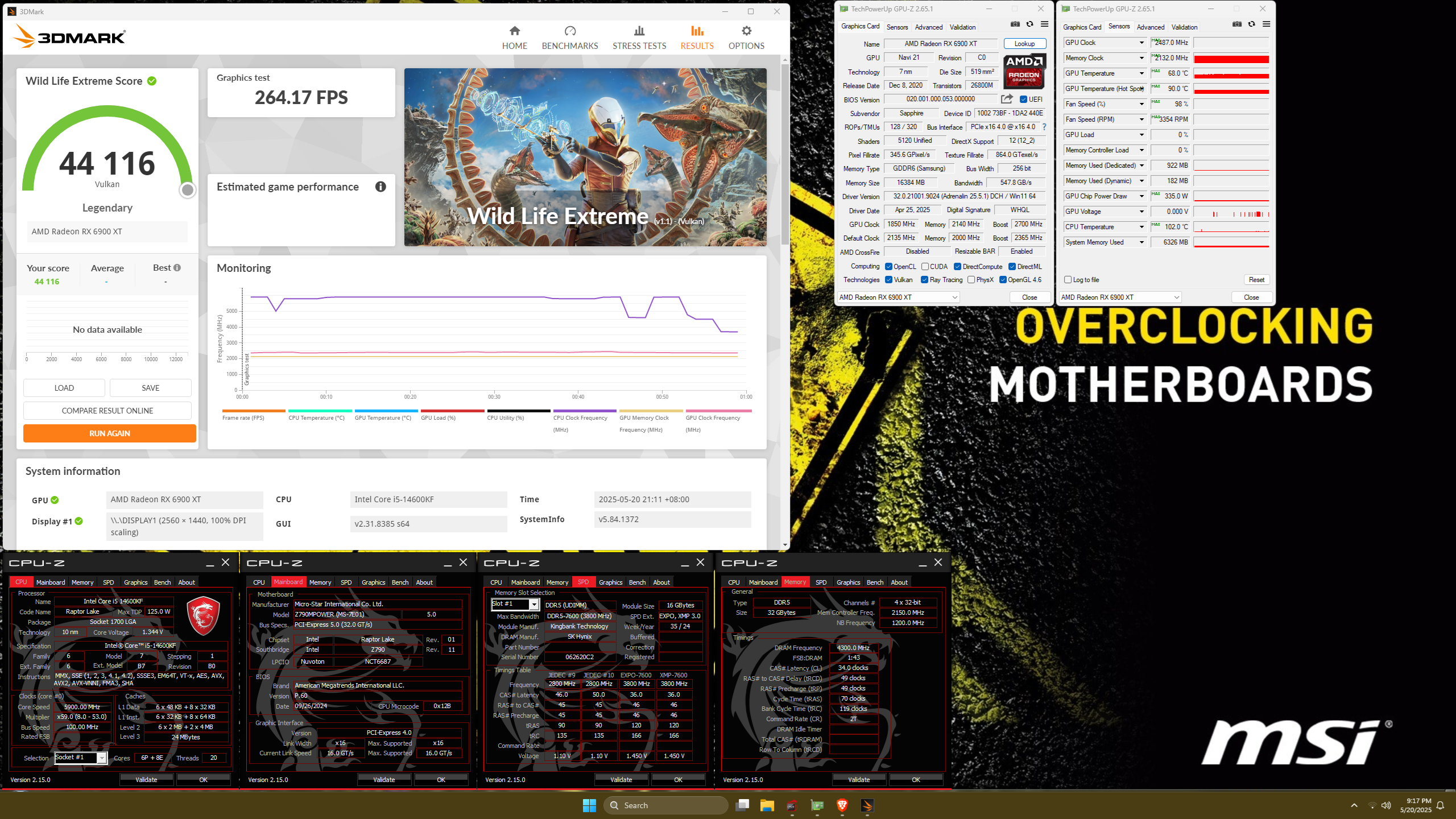Open Brave browser from the taskbar

coord(842,805)
